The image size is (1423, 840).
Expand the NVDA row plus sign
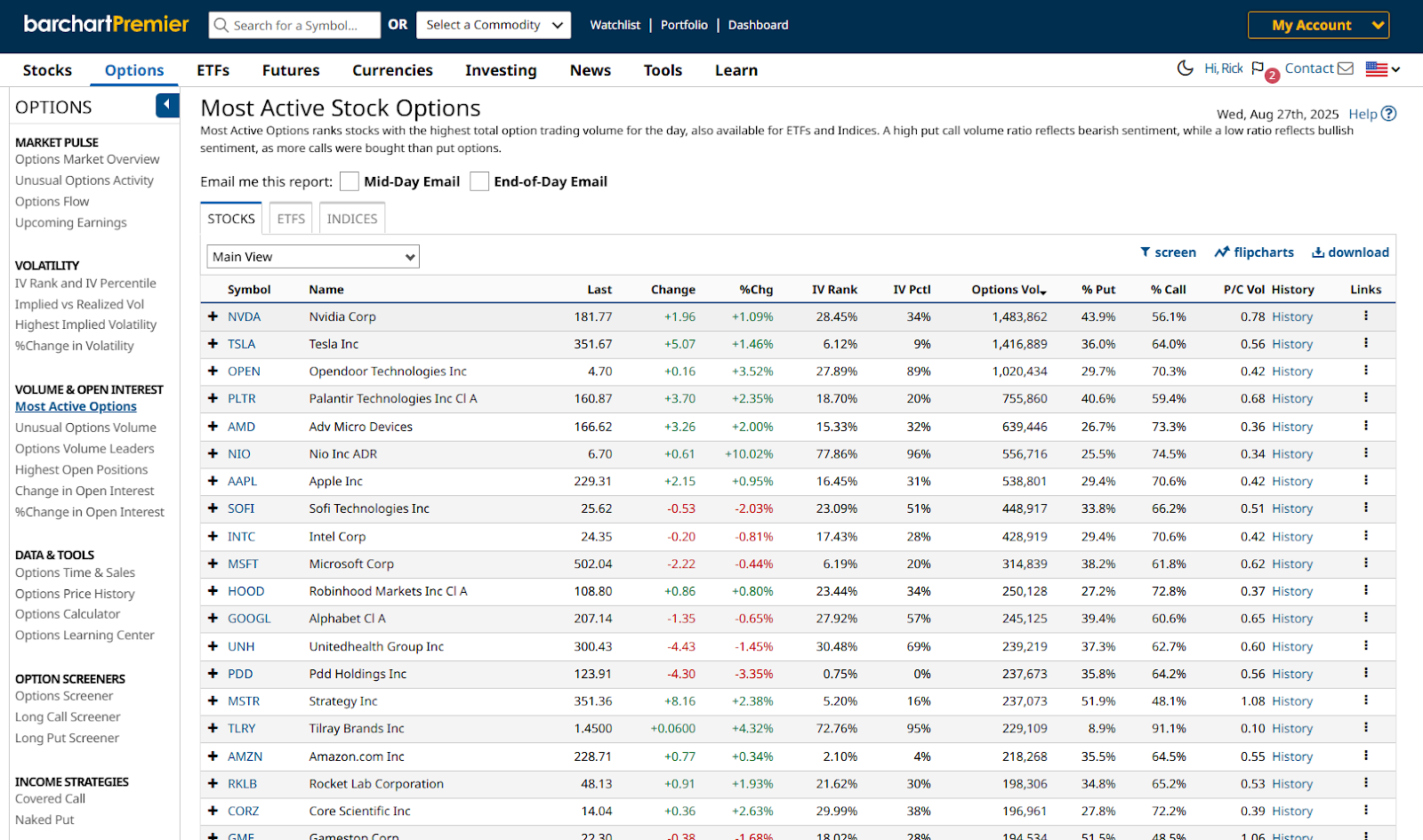pos(213,316)
